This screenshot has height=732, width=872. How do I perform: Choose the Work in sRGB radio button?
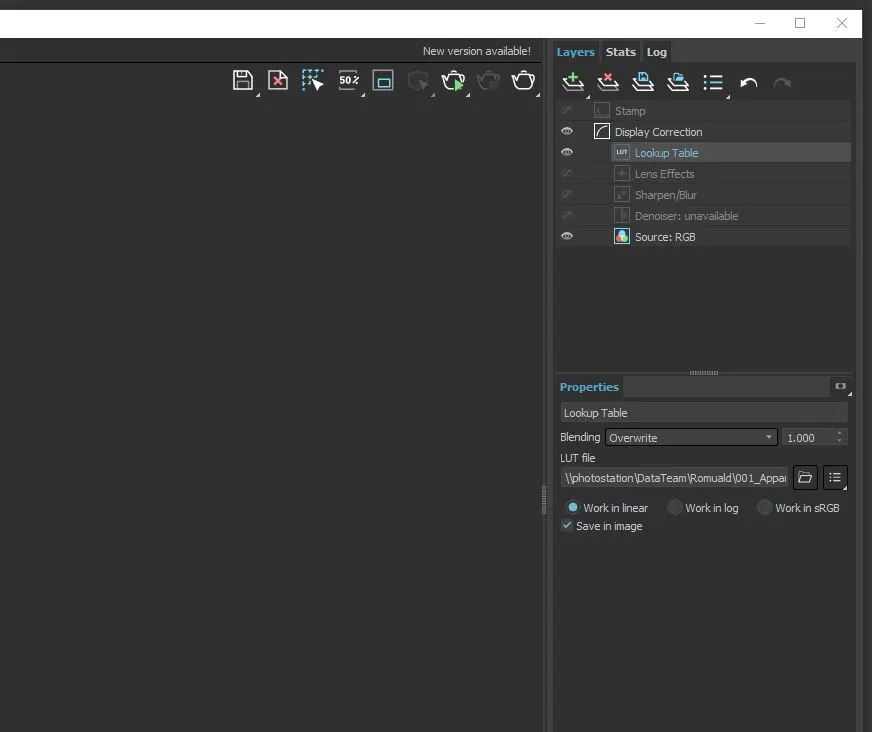coord(765,507)
